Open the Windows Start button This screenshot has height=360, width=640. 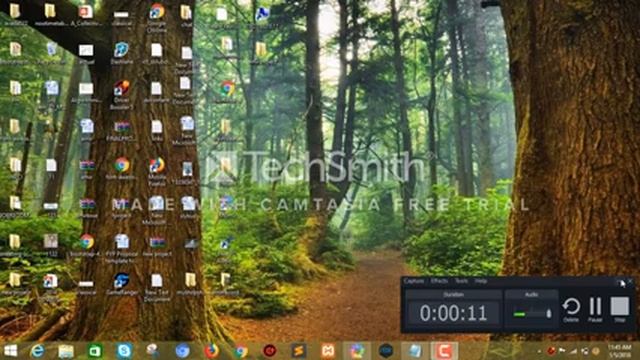click(x=11, y=351)
